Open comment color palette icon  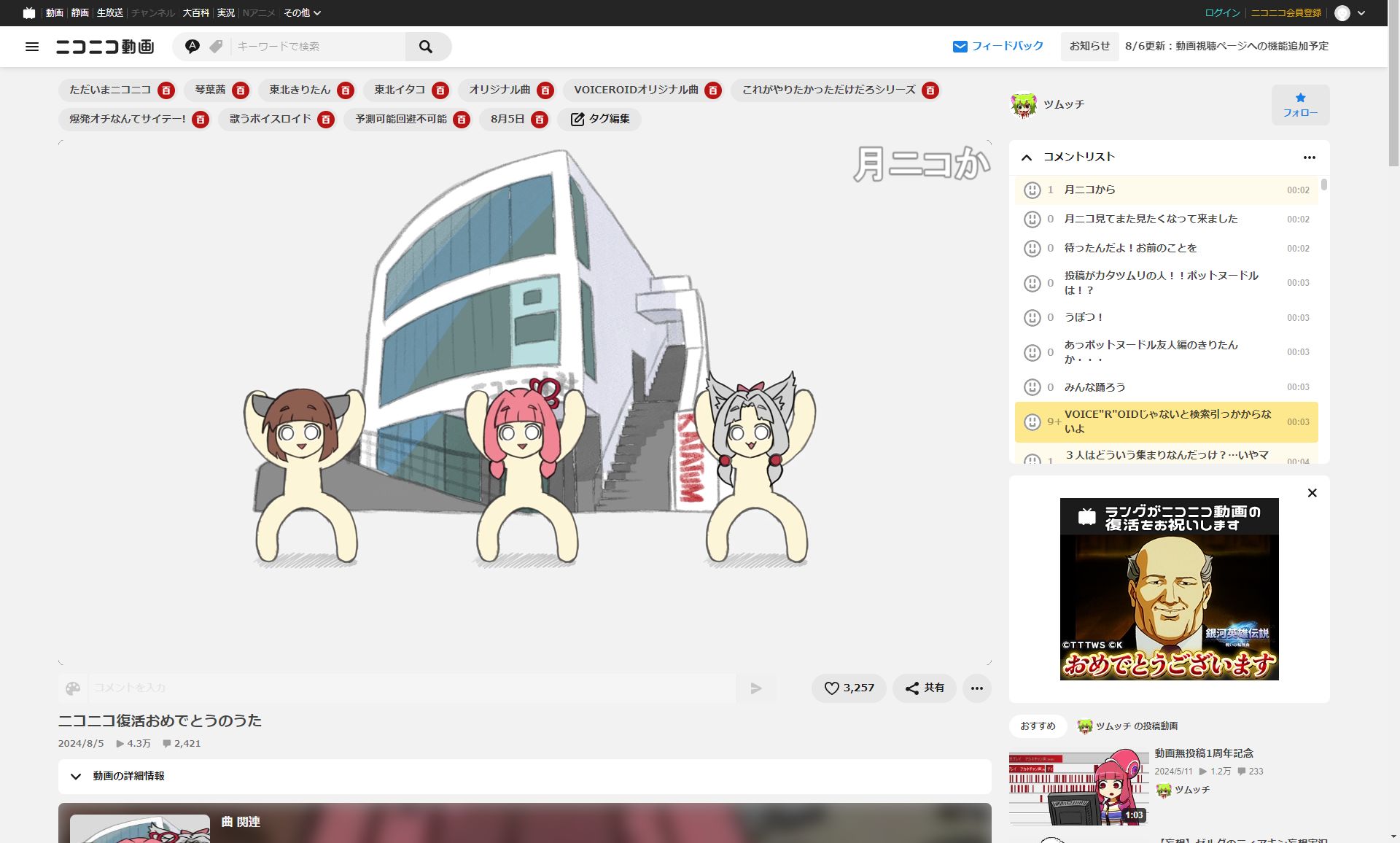[x=73, y=688]
